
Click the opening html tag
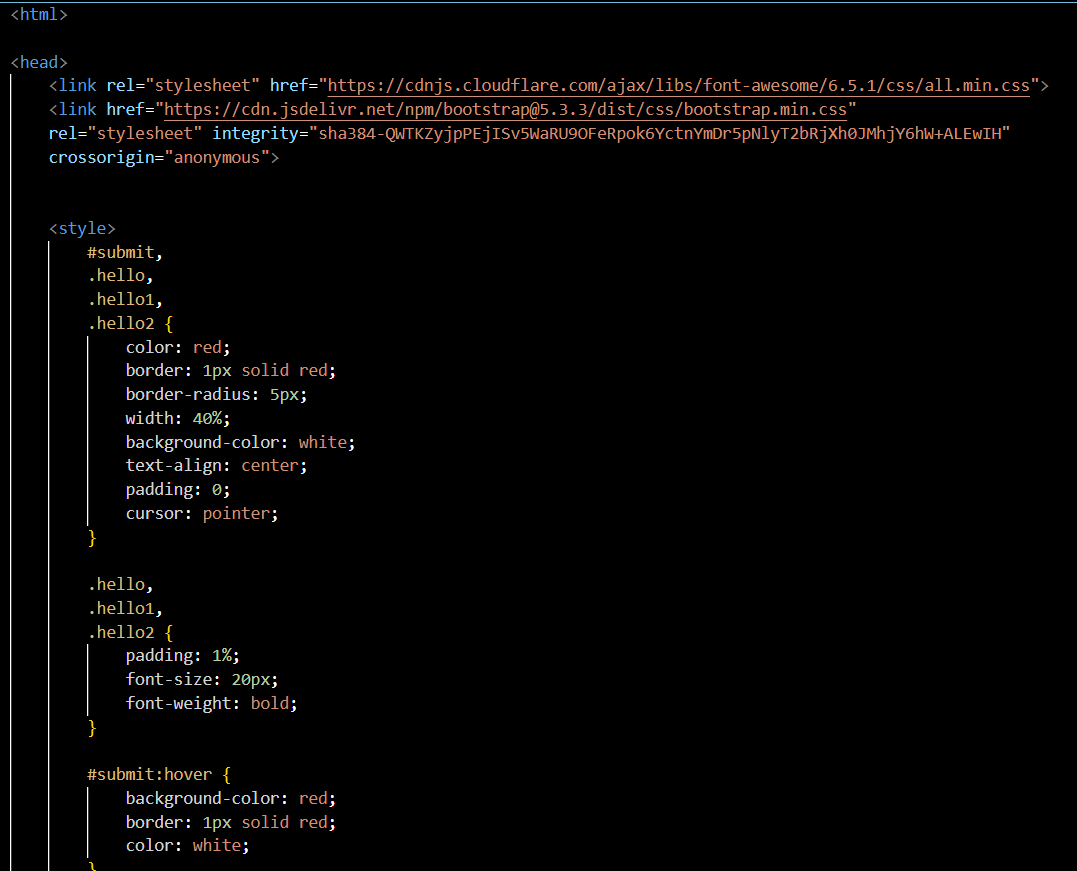tap(39, 15)
